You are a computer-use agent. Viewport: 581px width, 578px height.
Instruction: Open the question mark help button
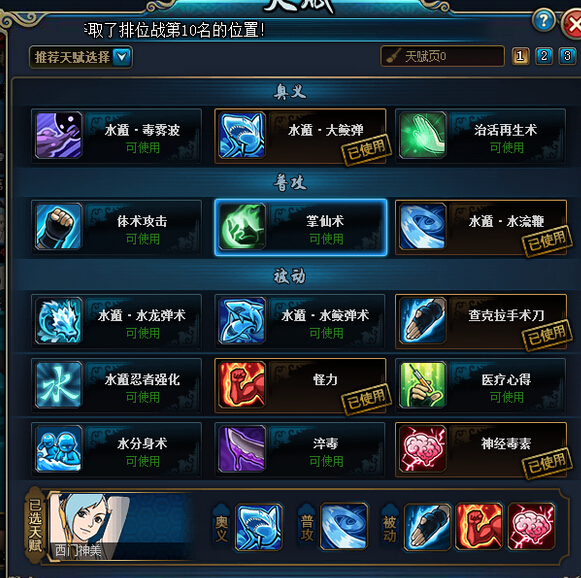click(x=543, y=20)
